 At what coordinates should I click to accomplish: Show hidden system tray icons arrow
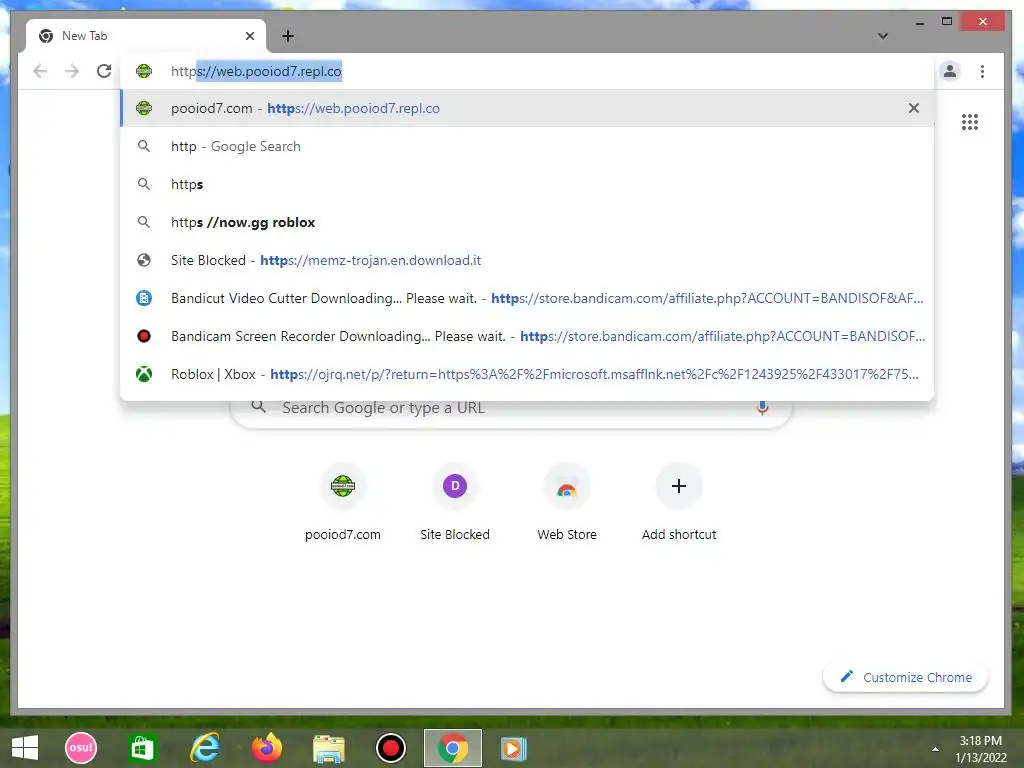(x=935, y=749)
